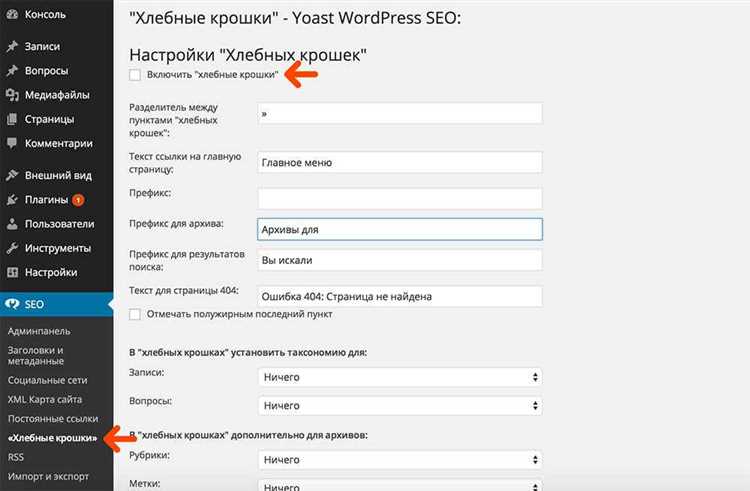
Task: Select the SEO menu item
Action: click(56, 304)
